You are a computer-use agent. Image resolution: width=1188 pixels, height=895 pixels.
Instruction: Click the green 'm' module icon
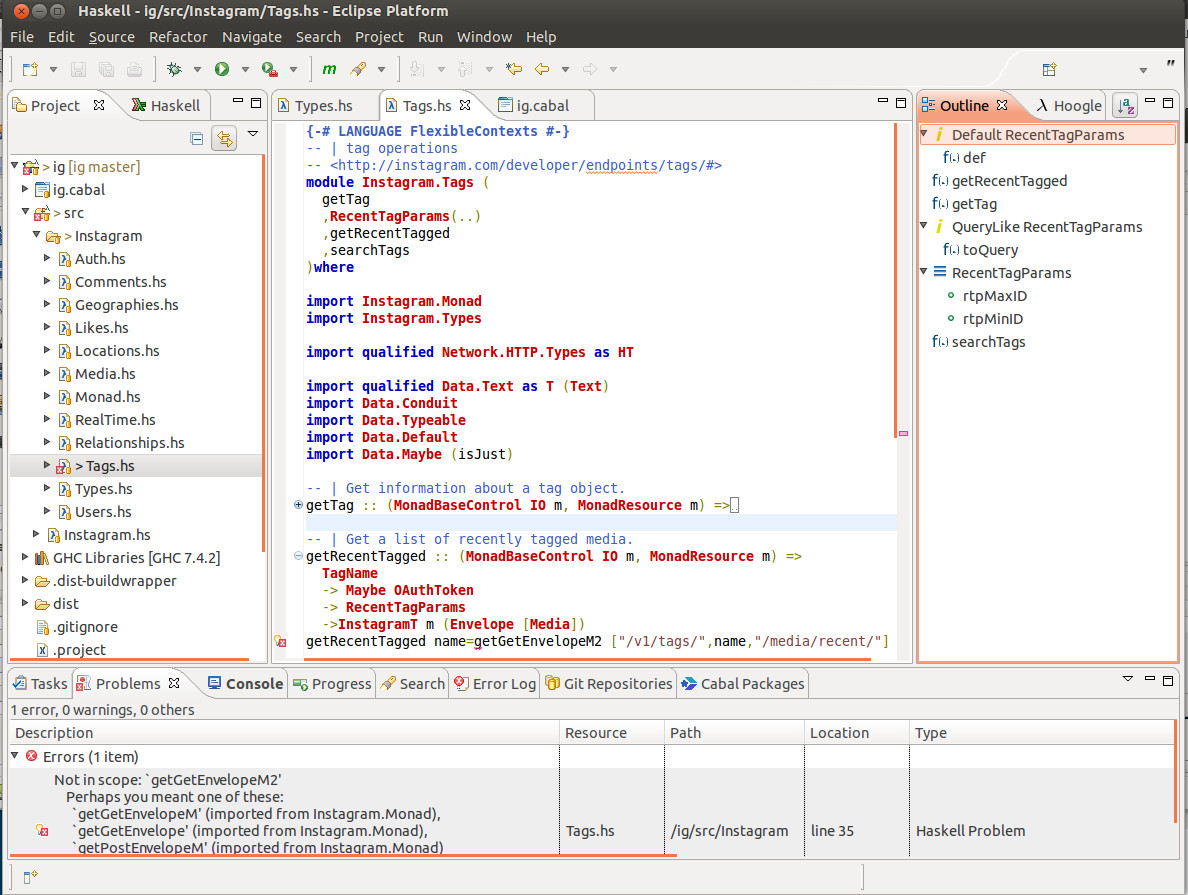pyautogui.click(x=329, y=70)
